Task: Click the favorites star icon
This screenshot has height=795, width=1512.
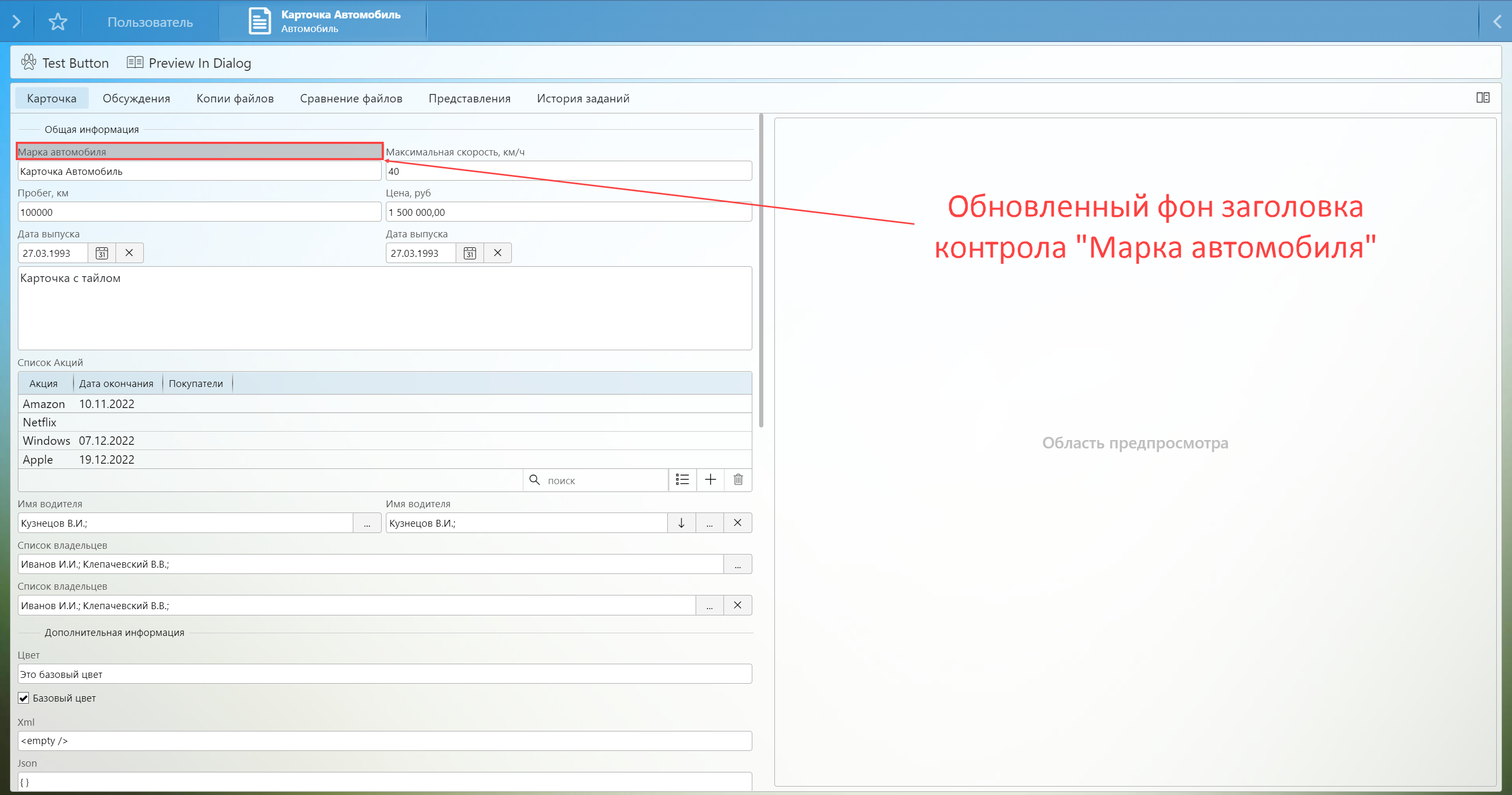Action: click(58, 22)
